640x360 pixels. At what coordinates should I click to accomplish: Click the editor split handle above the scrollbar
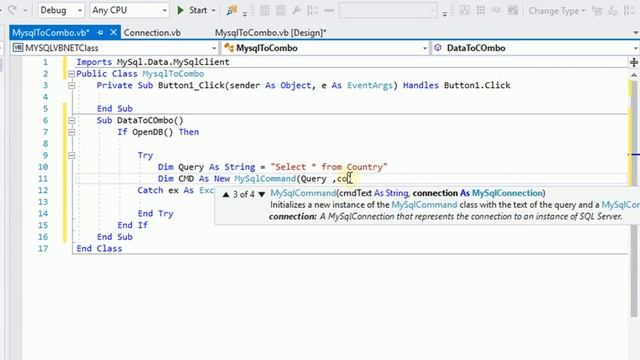tap(634, 62)
